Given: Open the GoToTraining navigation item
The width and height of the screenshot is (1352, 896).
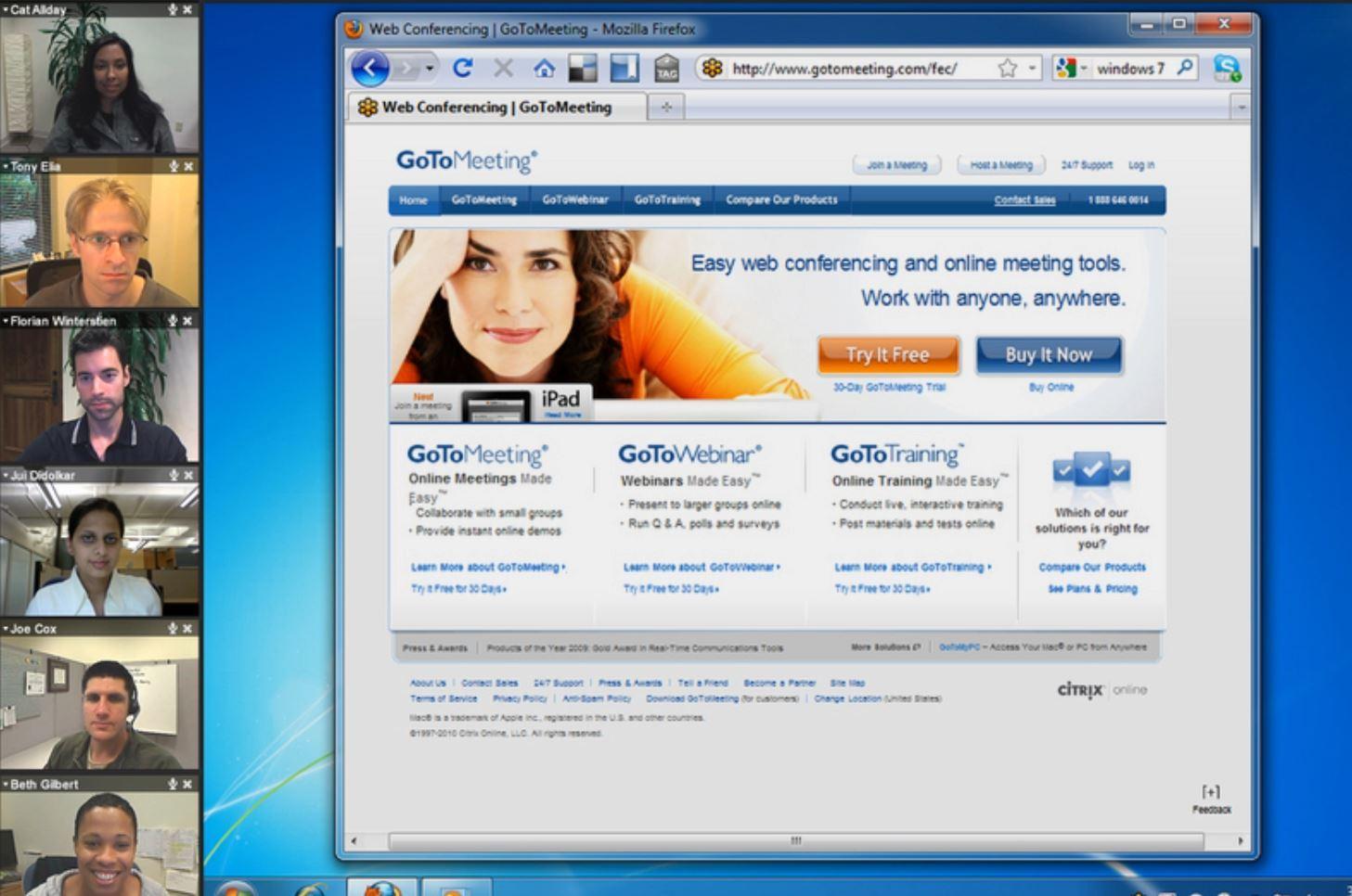Looking at the screenshot, I should coord(667,199).
